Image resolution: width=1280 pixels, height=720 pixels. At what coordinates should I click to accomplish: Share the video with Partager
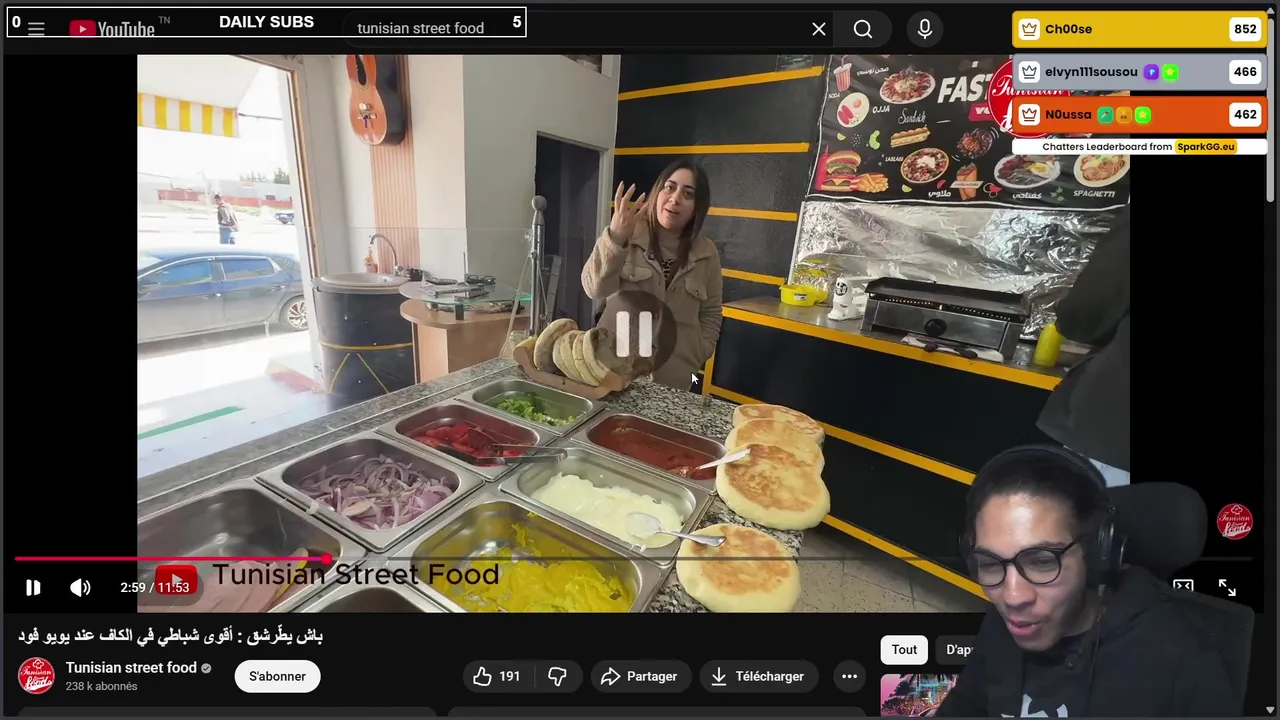[x=639, y=676]
